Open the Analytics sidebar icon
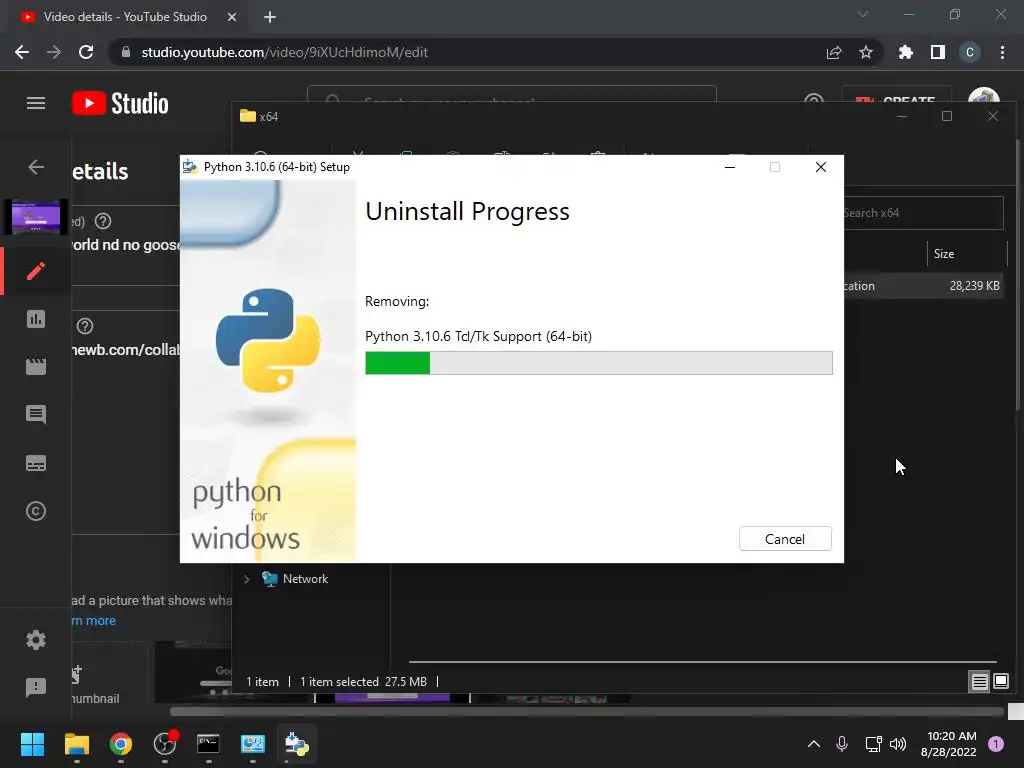This screenshot has height=768, width=1024. [36, 319]
